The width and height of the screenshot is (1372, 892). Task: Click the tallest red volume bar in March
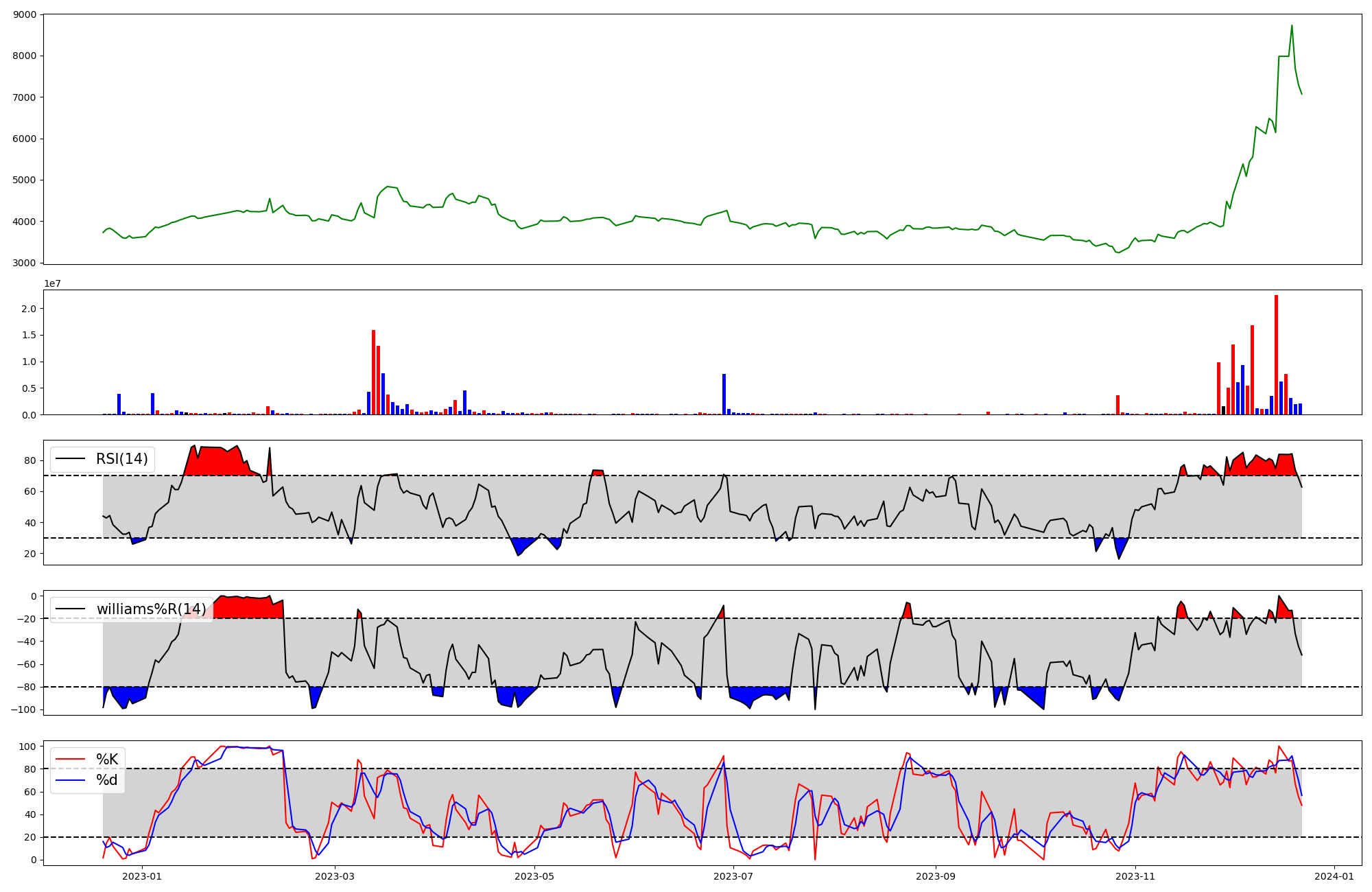373,372
